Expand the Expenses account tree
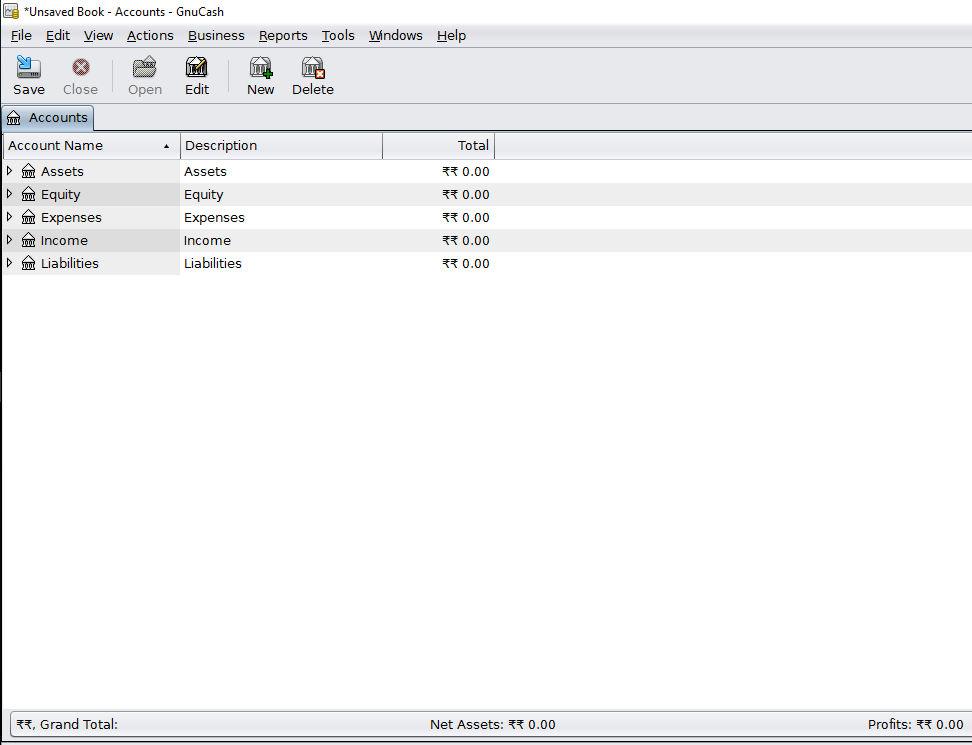Screen dimensions: 972x745 tap(9, 216)
